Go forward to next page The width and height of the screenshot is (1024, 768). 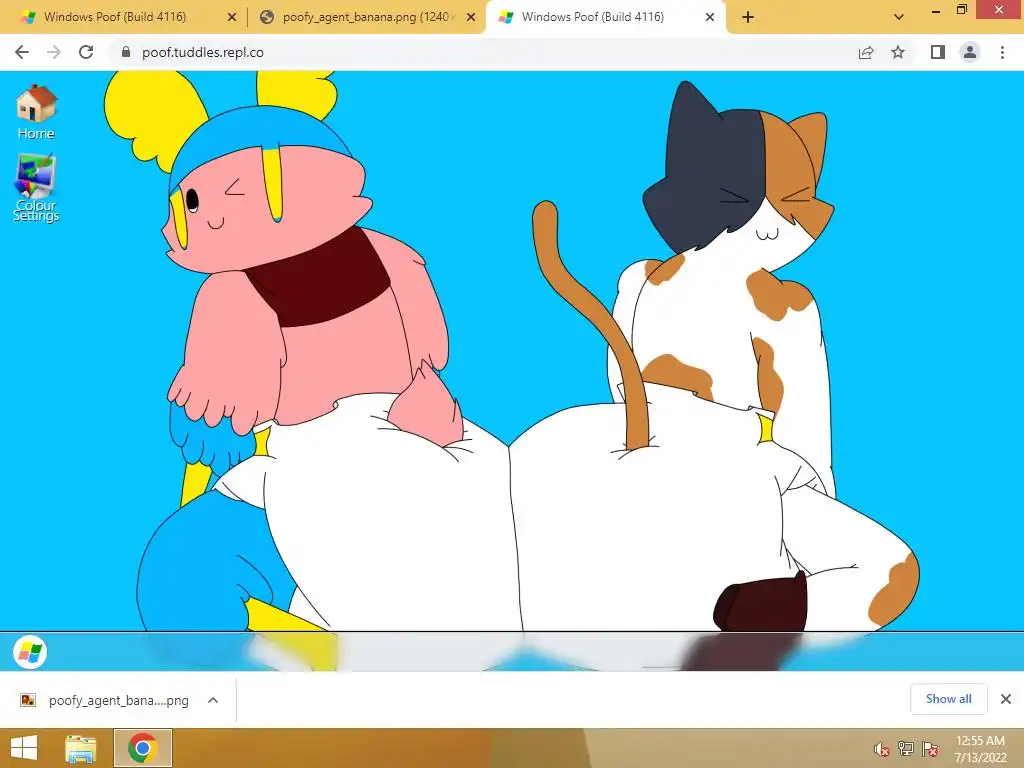54,52
